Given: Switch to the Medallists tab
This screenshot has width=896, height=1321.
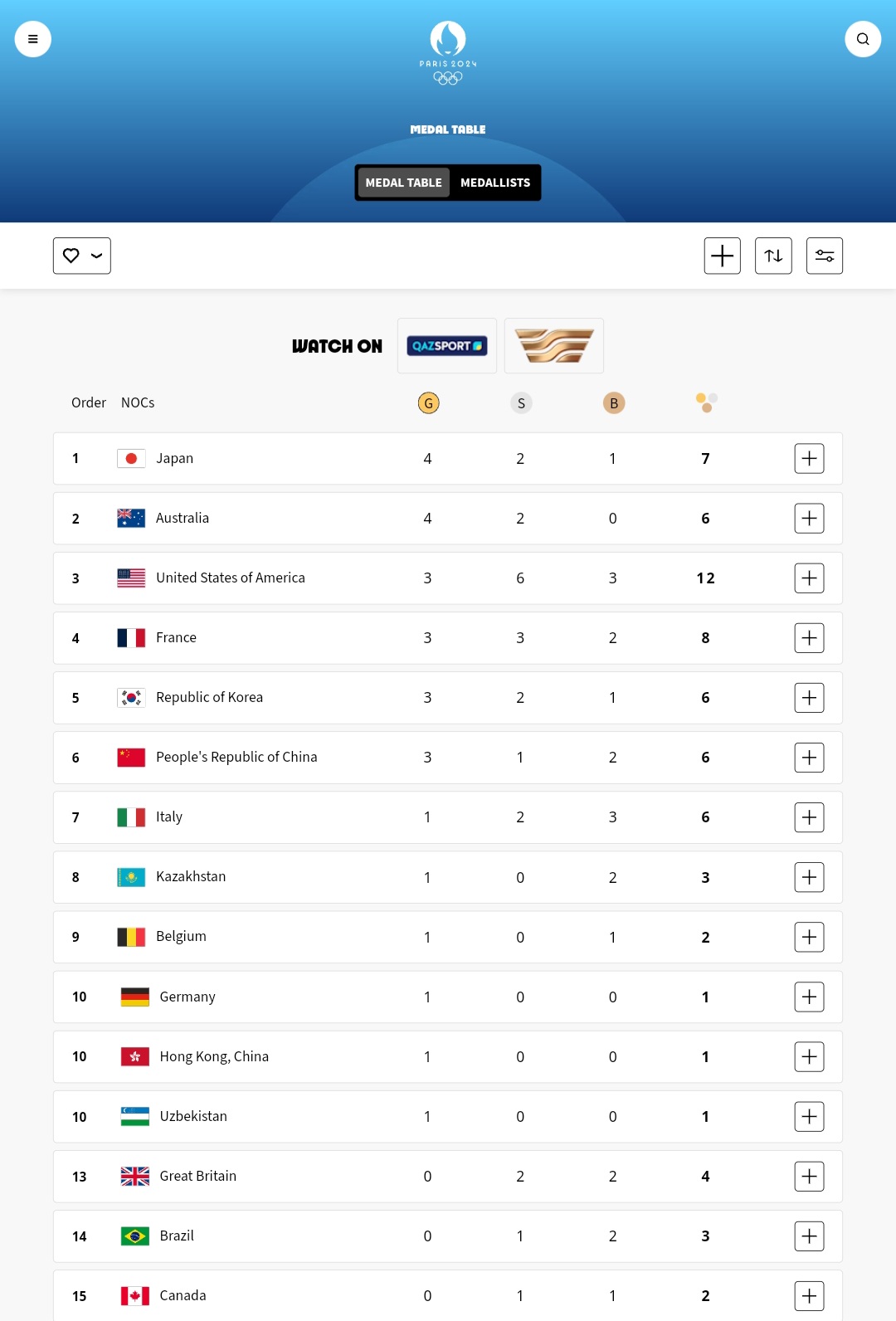Looking at the screenshot, I should (495, 183).
